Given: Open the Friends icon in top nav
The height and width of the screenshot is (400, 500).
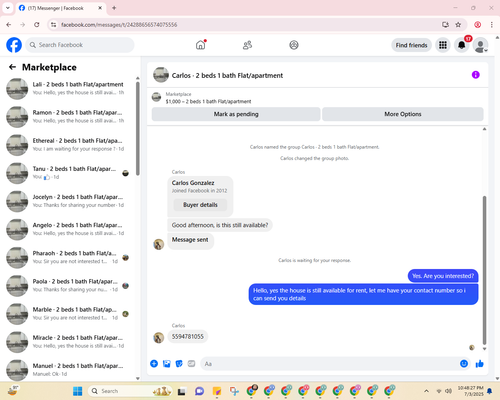Looking at the screenshot, I should tap(247, 45).
